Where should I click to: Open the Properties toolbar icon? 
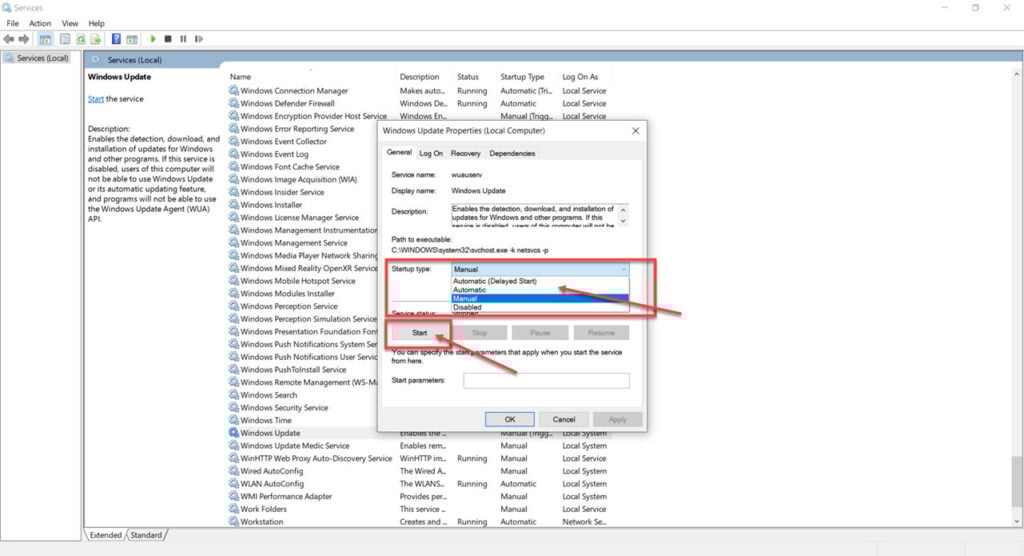coord(65,39)
